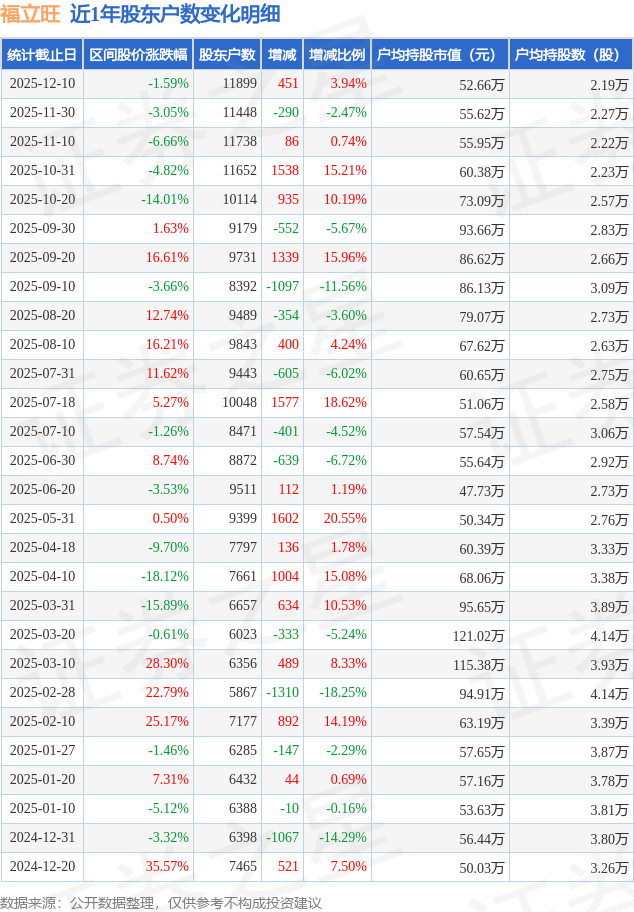Click the 2025-10-20 date row
The width and height of the screenshot is (634, 912).
pyautogui.click(x=42, y=200)
